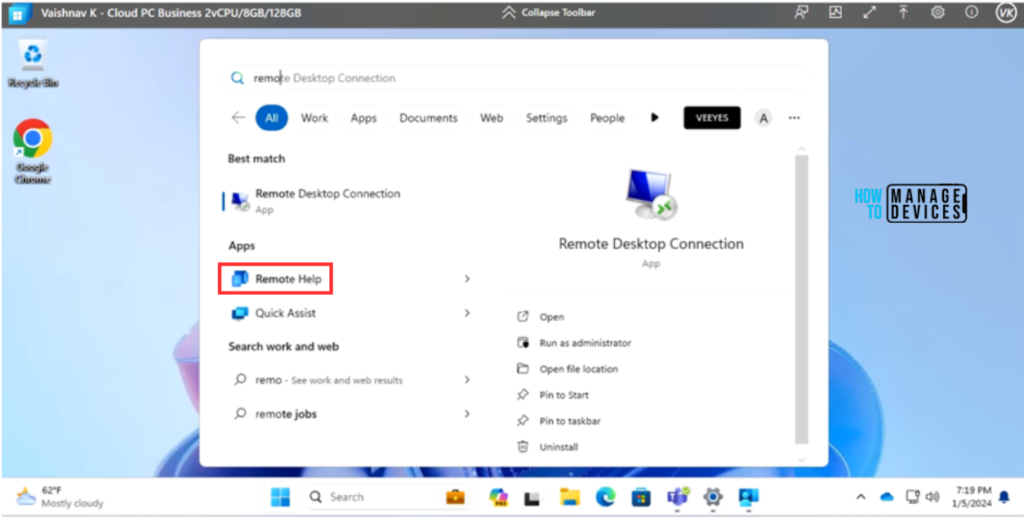The width and height of the screenshot is (1024, 517).
Task: Open Microsoft Store from the taskbar
Action: coord(641,497)
